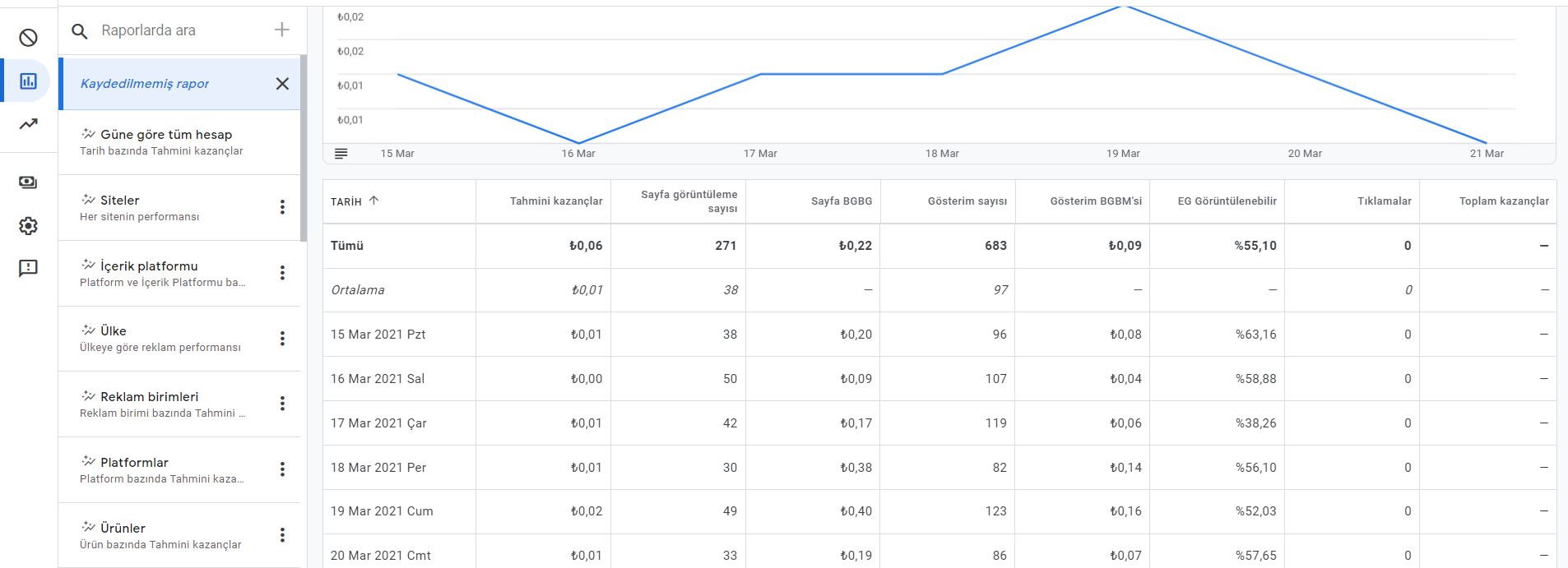Open three-dot menu for Reklam birimleri

click(x=282, y=404)
